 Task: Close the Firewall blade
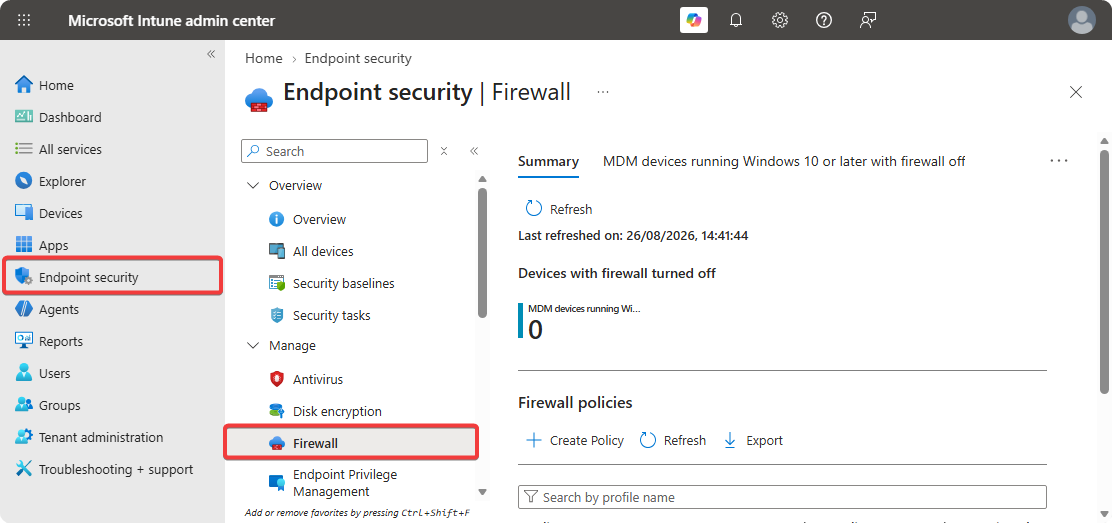click(1076, 92)
